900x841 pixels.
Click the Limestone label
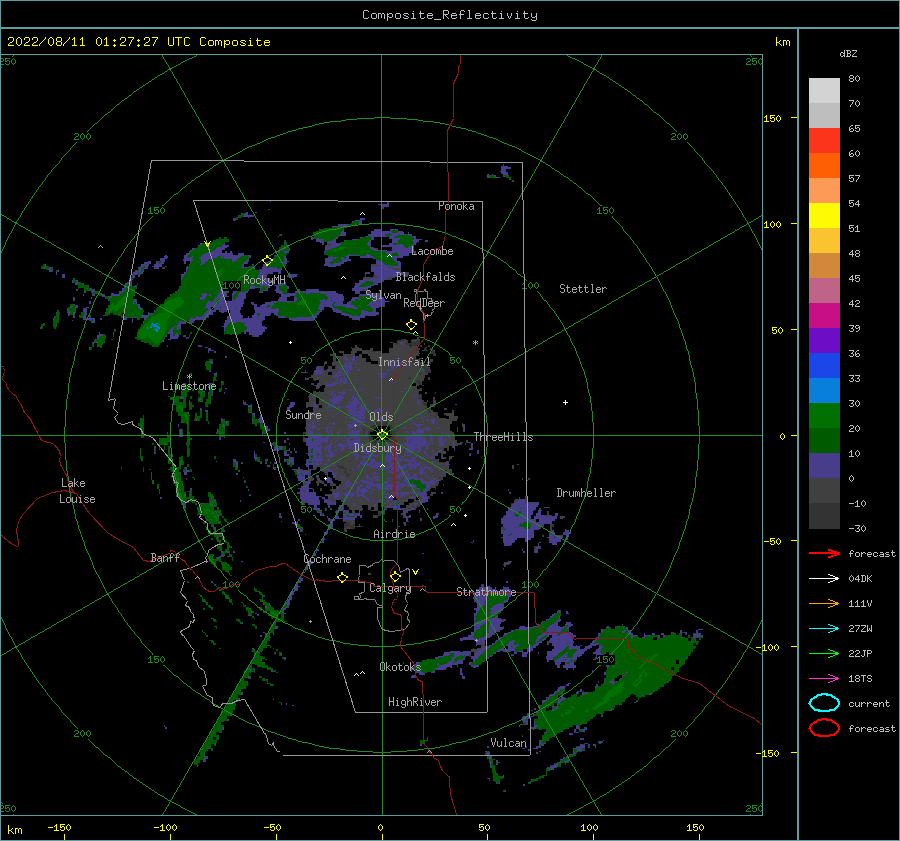pyautogui.click(x=189, y=386)
